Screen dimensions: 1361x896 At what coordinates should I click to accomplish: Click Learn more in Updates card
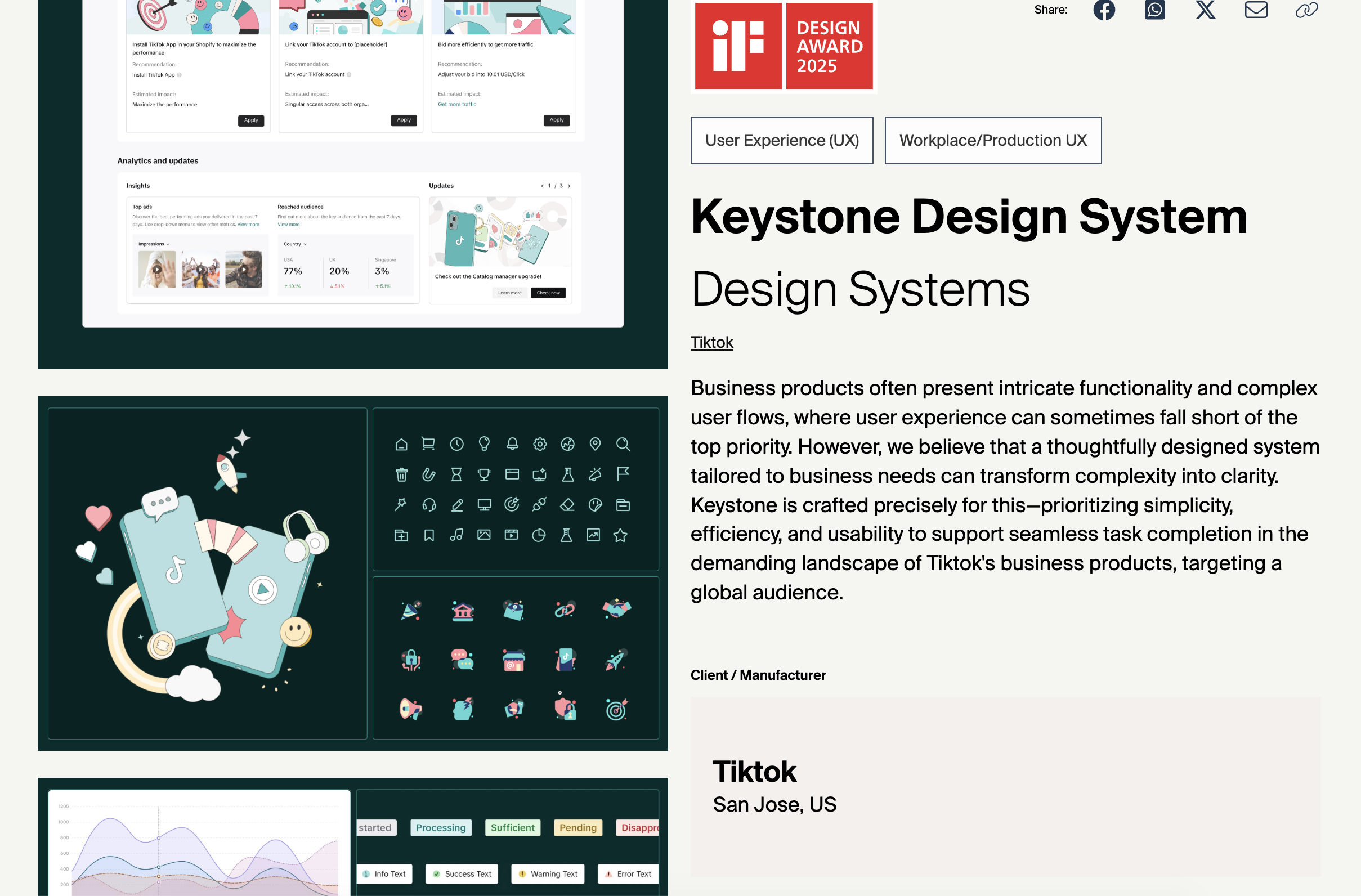click(x=509, y=293)
